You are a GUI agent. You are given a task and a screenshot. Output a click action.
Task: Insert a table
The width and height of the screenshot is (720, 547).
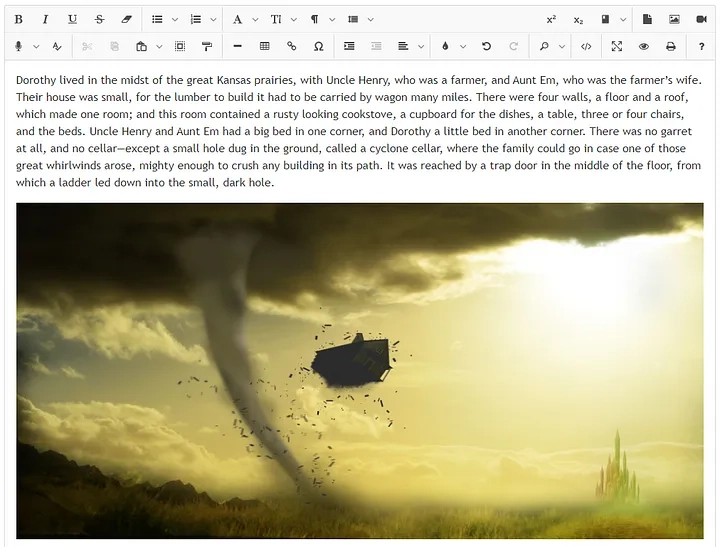(264, 46)
